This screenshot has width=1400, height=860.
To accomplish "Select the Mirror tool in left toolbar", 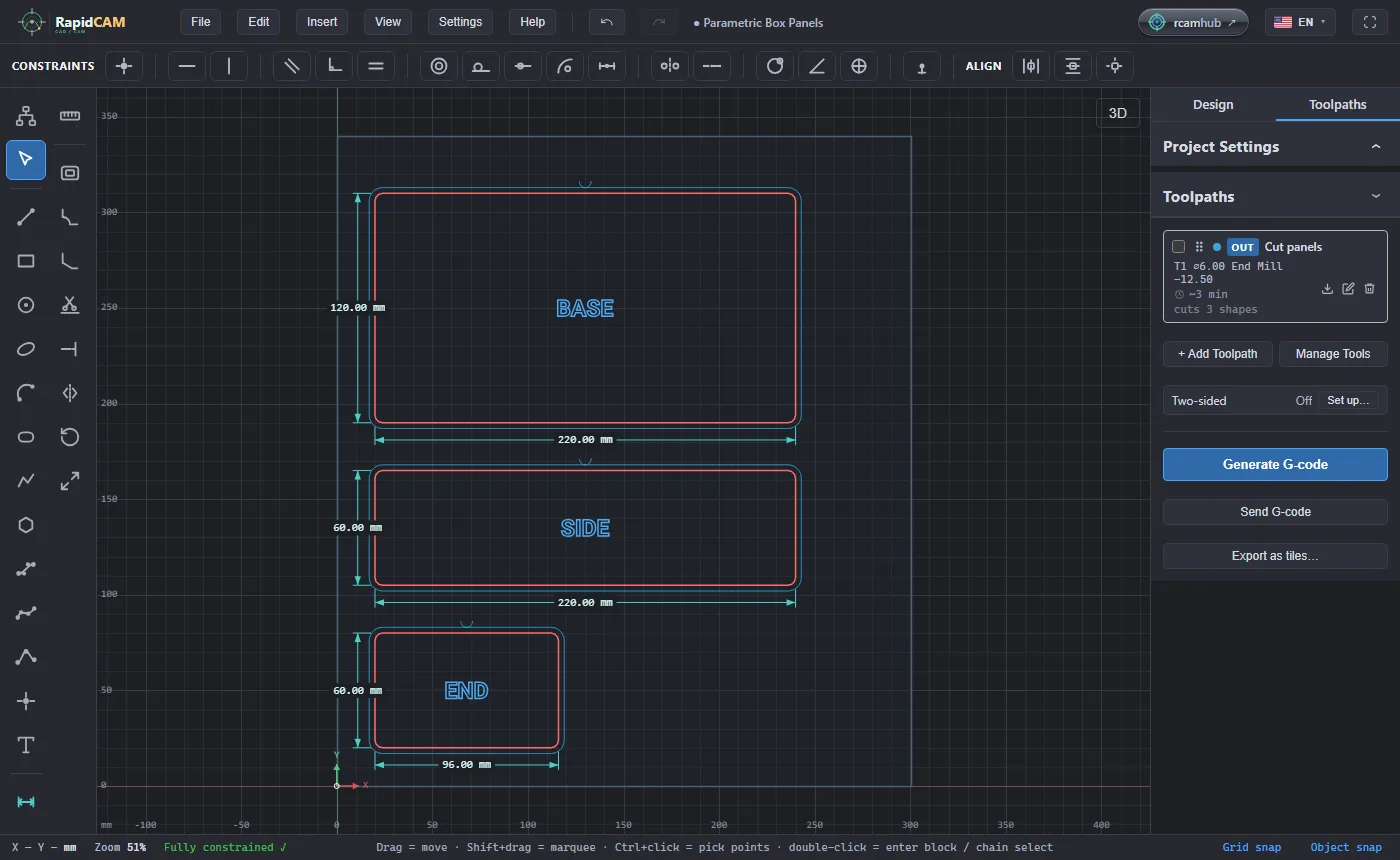I will [70, 393].
